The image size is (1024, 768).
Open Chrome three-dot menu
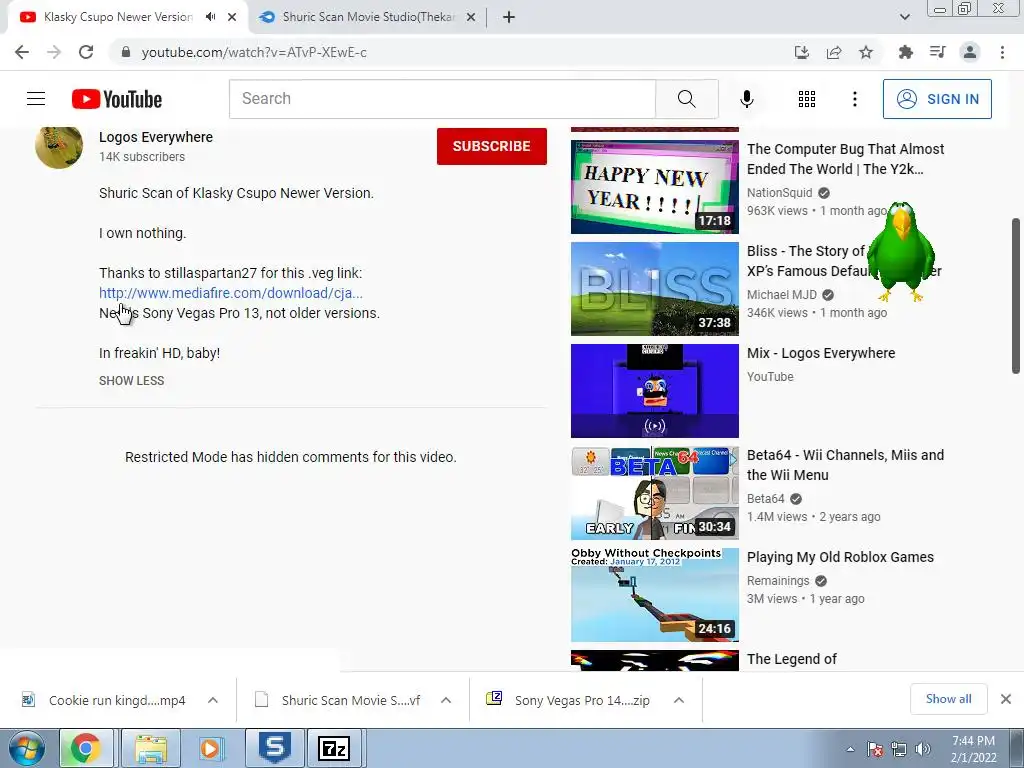point(1002,52)
